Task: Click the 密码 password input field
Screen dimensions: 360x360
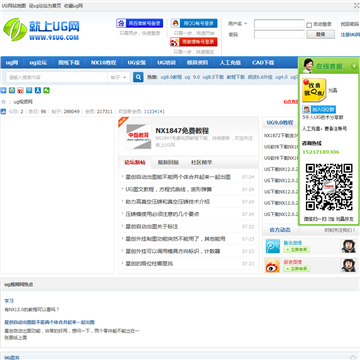Action: tap(279, 34)
